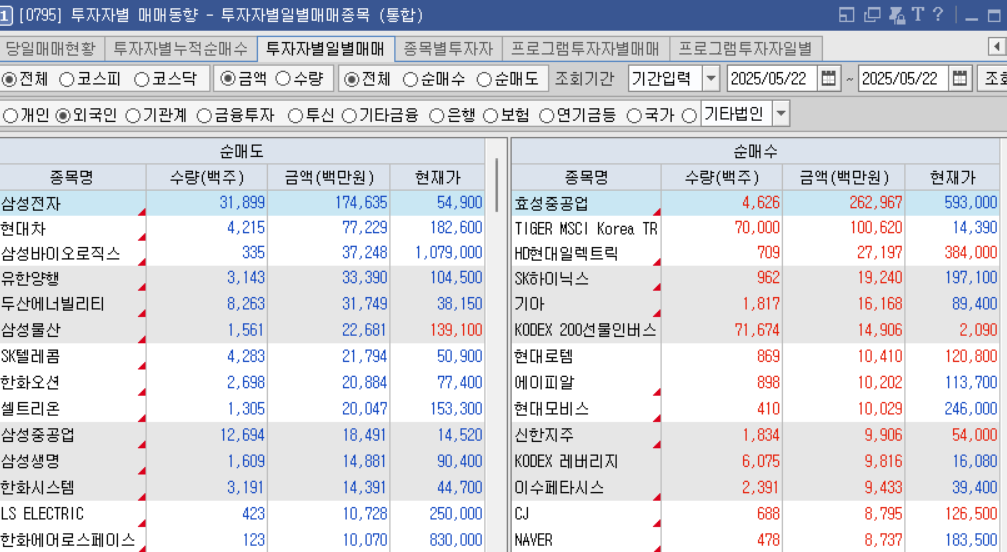Viewport: 1007px width, 552px height.
Task: Select the 순매수 radio button
Action: (410, 80)
